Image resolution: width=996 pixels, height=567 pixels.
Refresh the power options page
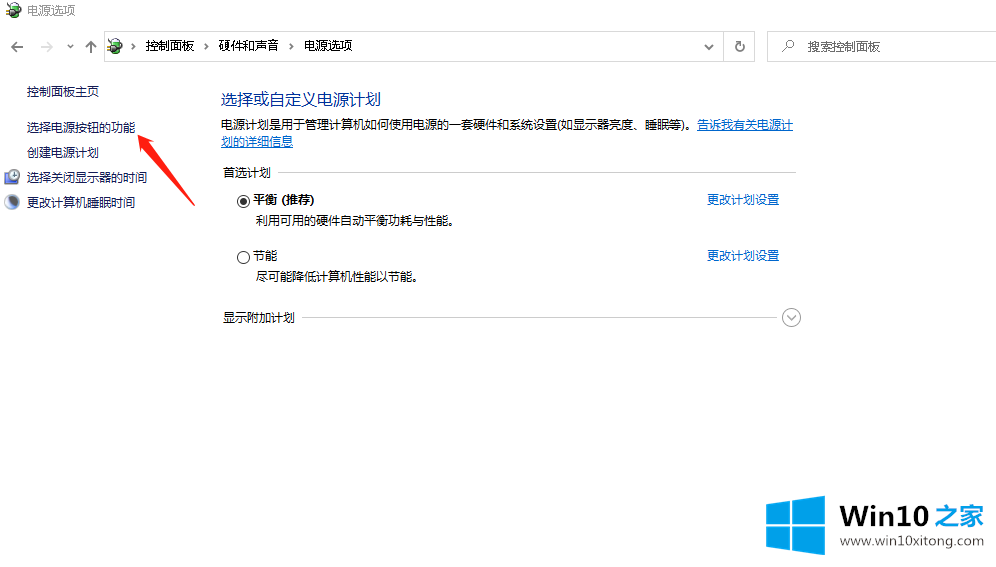pos(739,46)
